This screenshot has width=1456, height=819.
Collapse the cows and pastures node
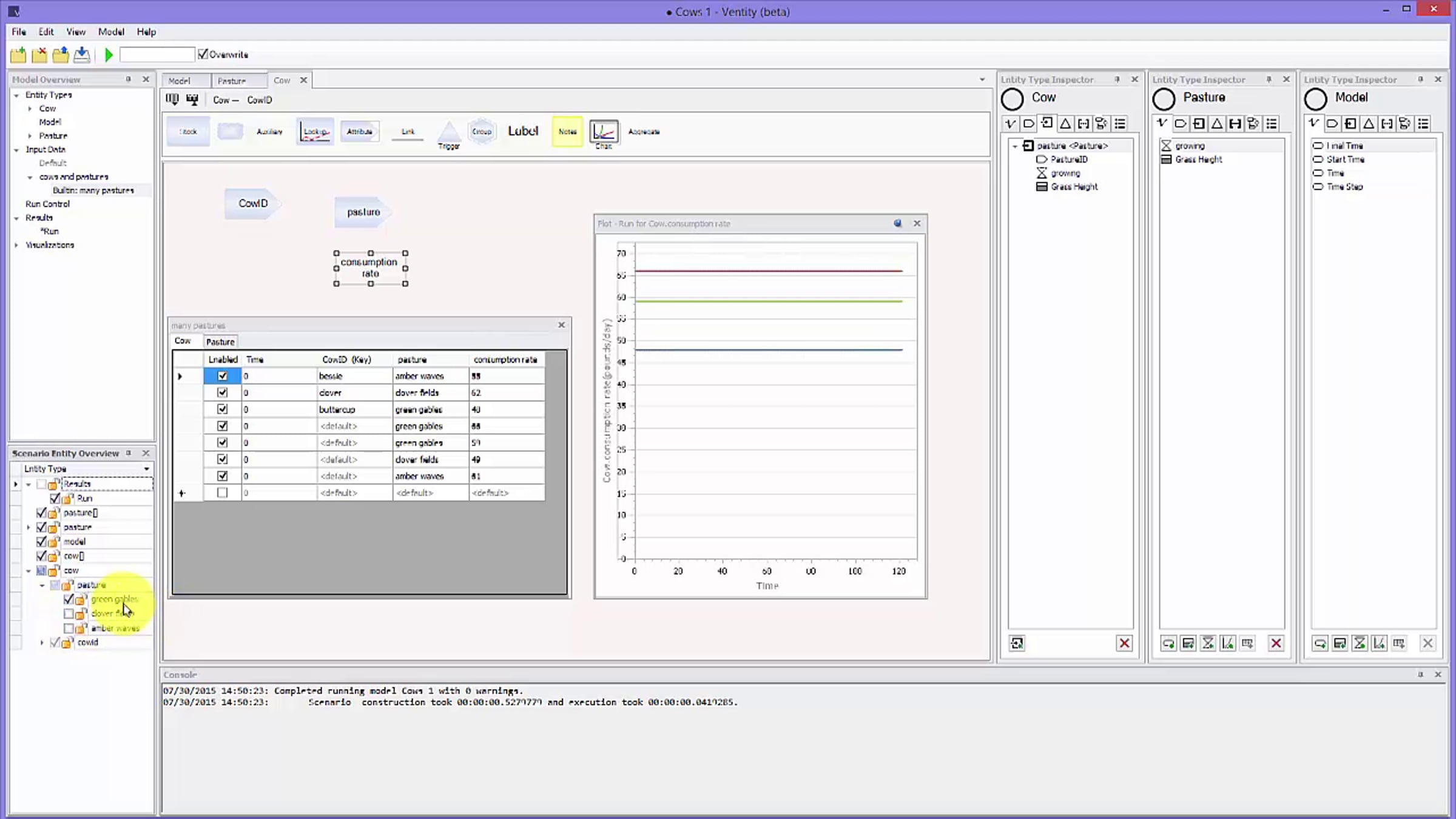(30, 177)
